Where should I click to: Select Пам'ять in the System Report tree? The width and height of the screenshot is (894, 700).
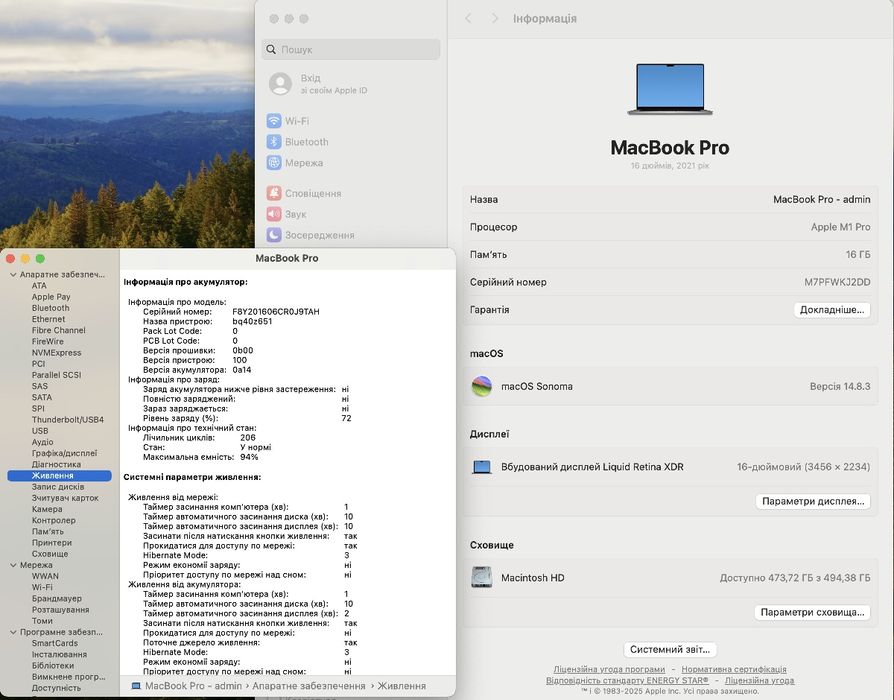[47, 531]
